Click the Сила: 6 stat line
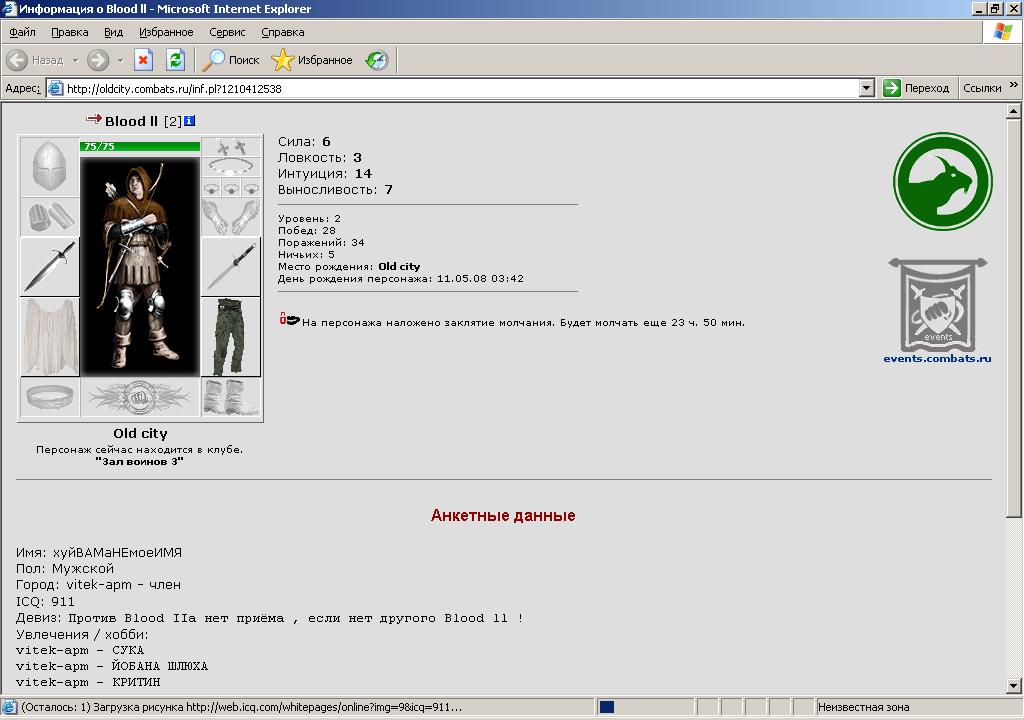The height and width of the screenshot is (720, 1024). pyautogui.click(x=304, y=142)
